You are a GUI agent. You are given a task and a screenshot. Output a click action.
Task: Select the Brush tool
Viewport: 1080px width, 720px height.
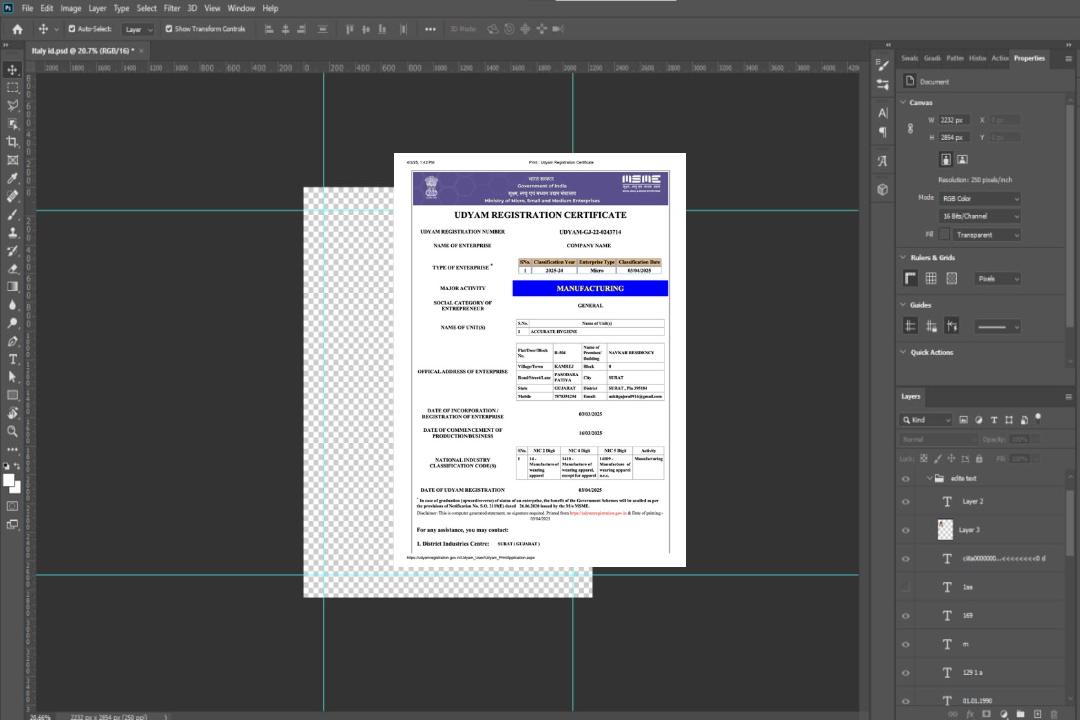12,214
